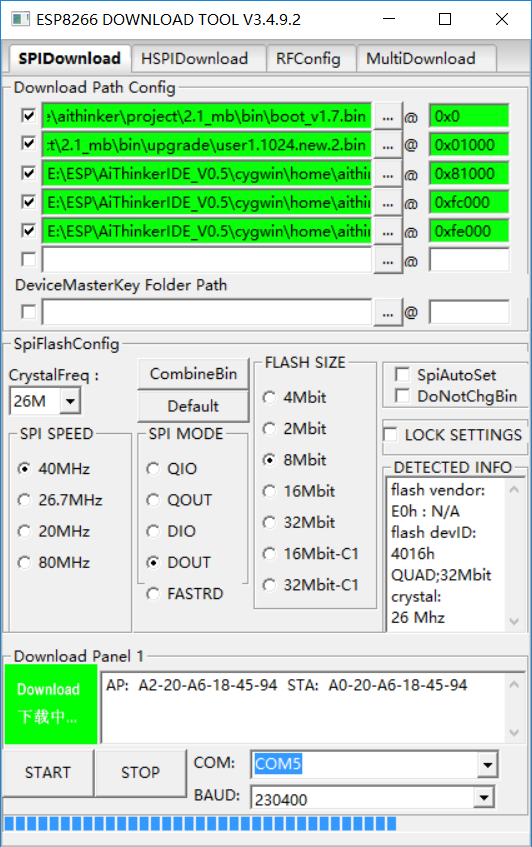This screenshot has width=532, height=847.
Task: Click browse button beside 0xfe000 address
Action: [388, 232]
